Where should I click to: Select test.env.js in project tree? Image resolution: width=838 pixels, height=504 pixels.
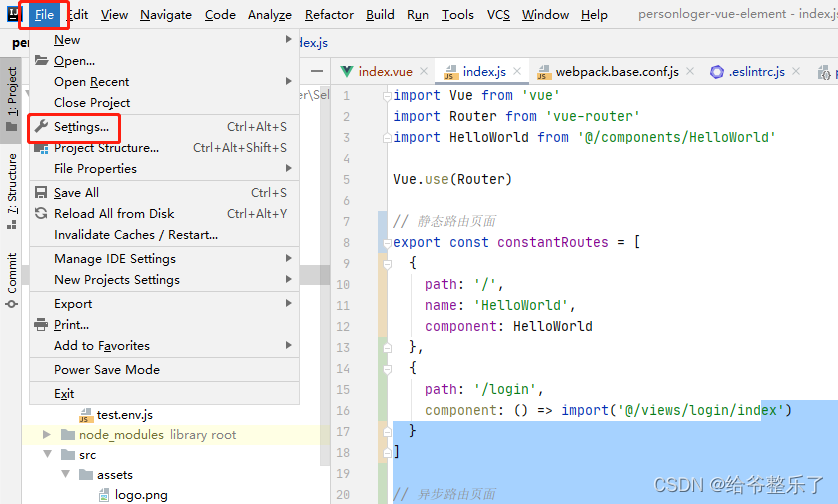125,415
